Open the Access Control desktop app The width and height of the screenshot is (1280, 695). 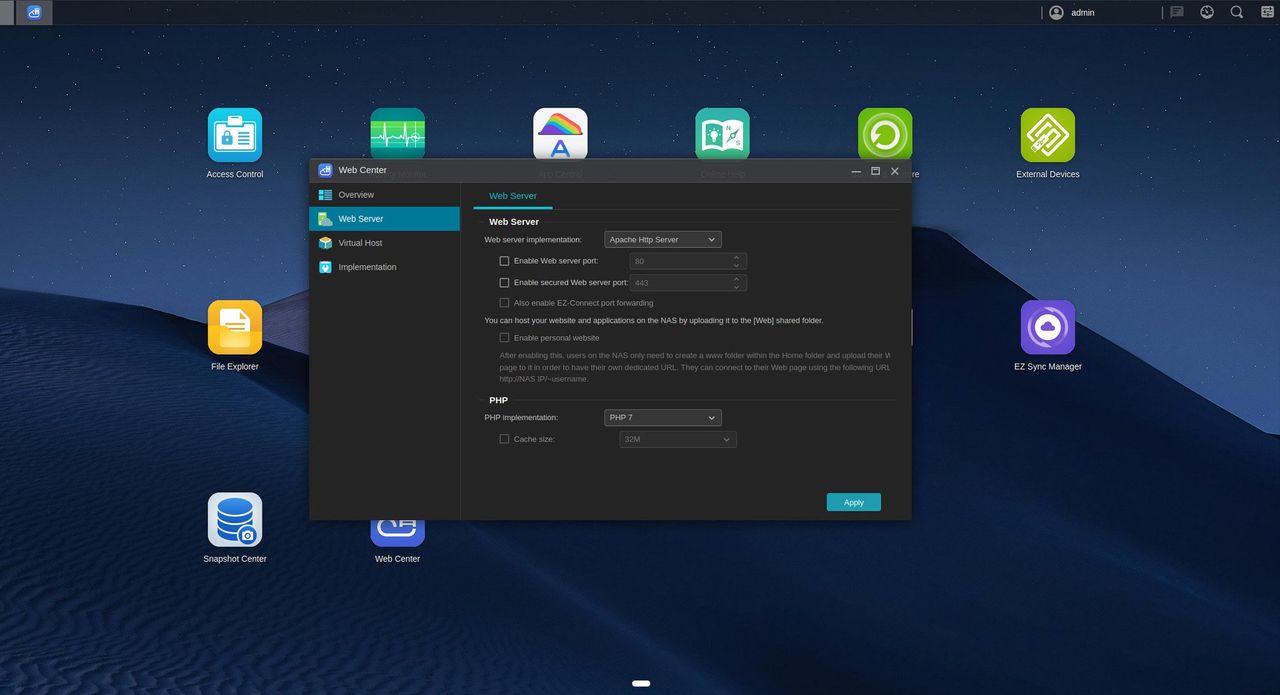coord(235,135)
